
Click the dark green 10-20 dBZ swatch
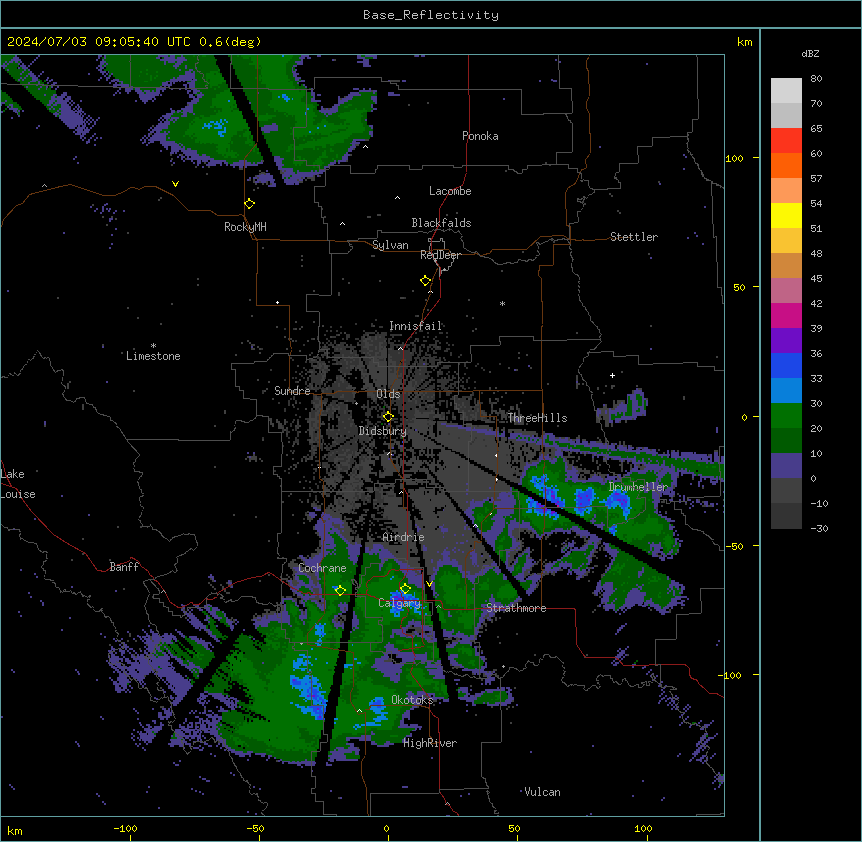coord(786,441)
